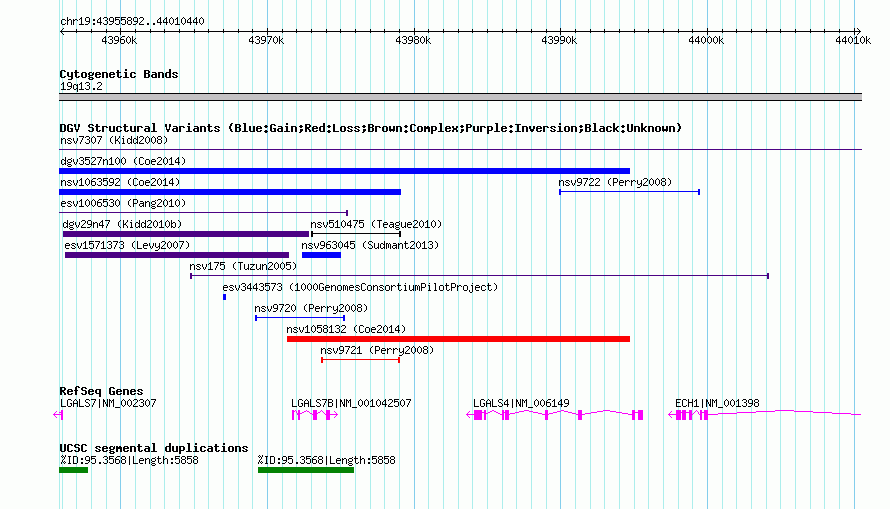The width and height of the screenshot is (890, 509).
Task: Click the 43960k ruler label
Action: pyautogui.click(x=119, y=40)
